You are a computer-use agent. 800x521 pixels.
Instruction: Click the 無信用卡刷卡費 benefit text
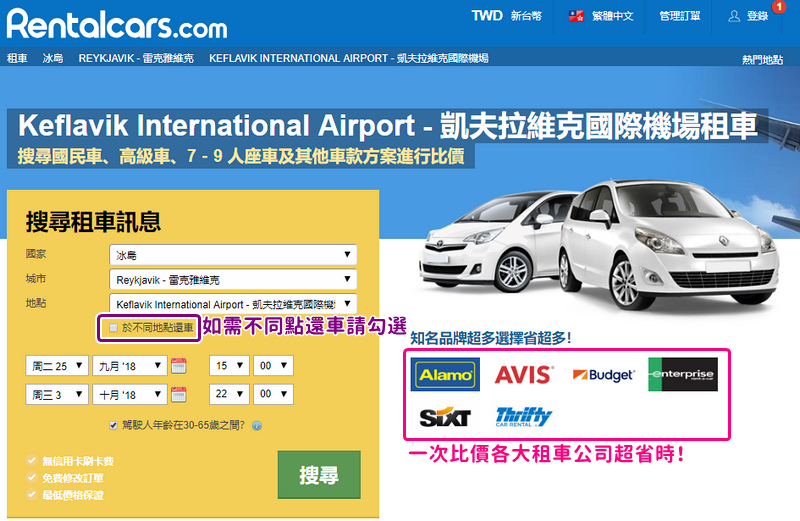[x=78, y=461]
